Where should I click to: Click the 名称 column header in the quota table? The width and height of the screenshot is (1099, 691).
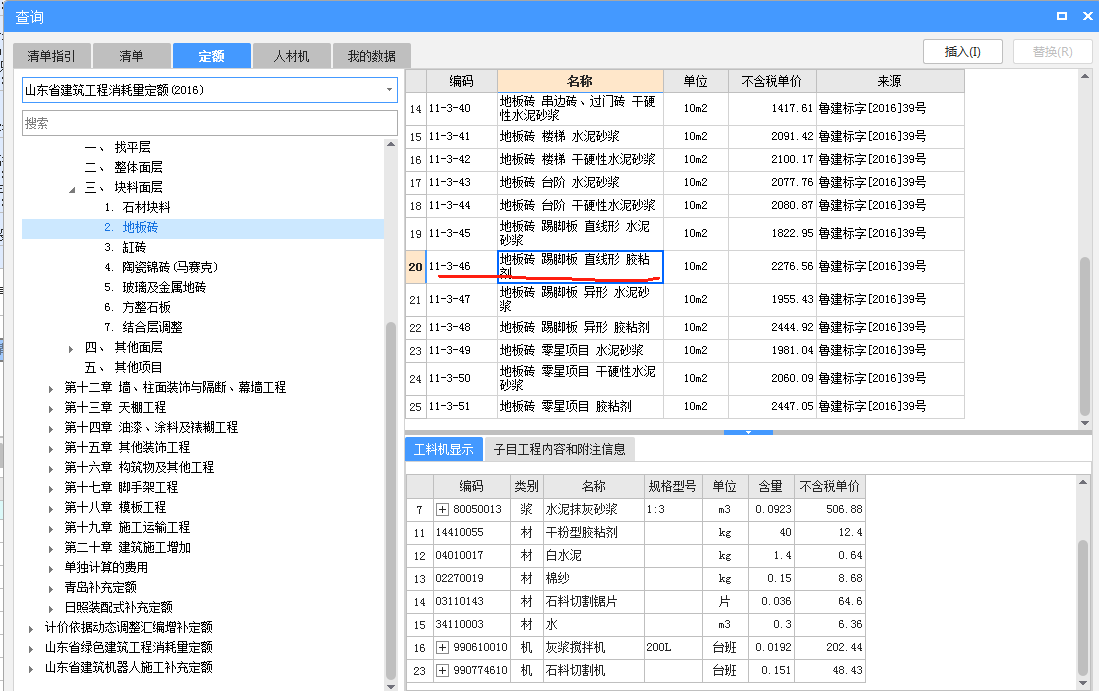(580, 81)
